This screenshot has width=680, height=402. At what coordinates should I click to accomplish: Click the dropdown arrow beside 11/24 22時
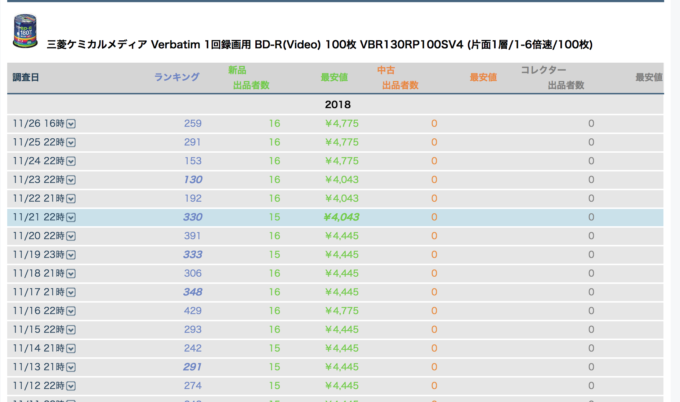point(71,161)
